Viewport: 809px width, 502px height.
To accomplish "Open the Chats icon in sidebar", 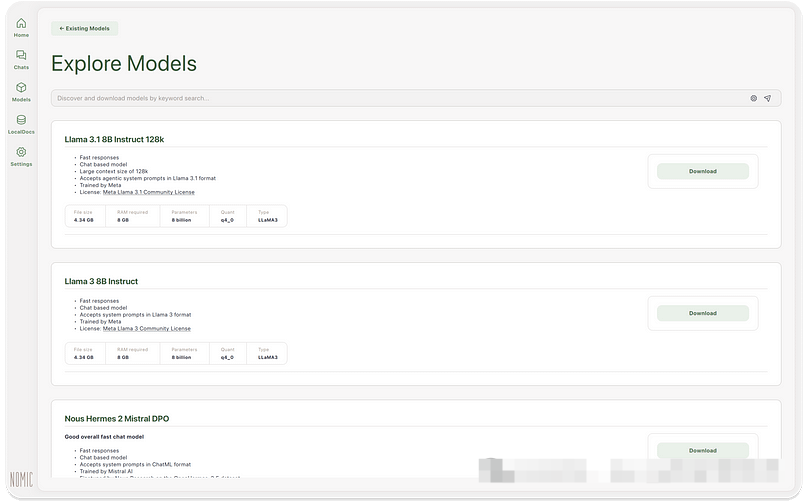I will (21, 55).
